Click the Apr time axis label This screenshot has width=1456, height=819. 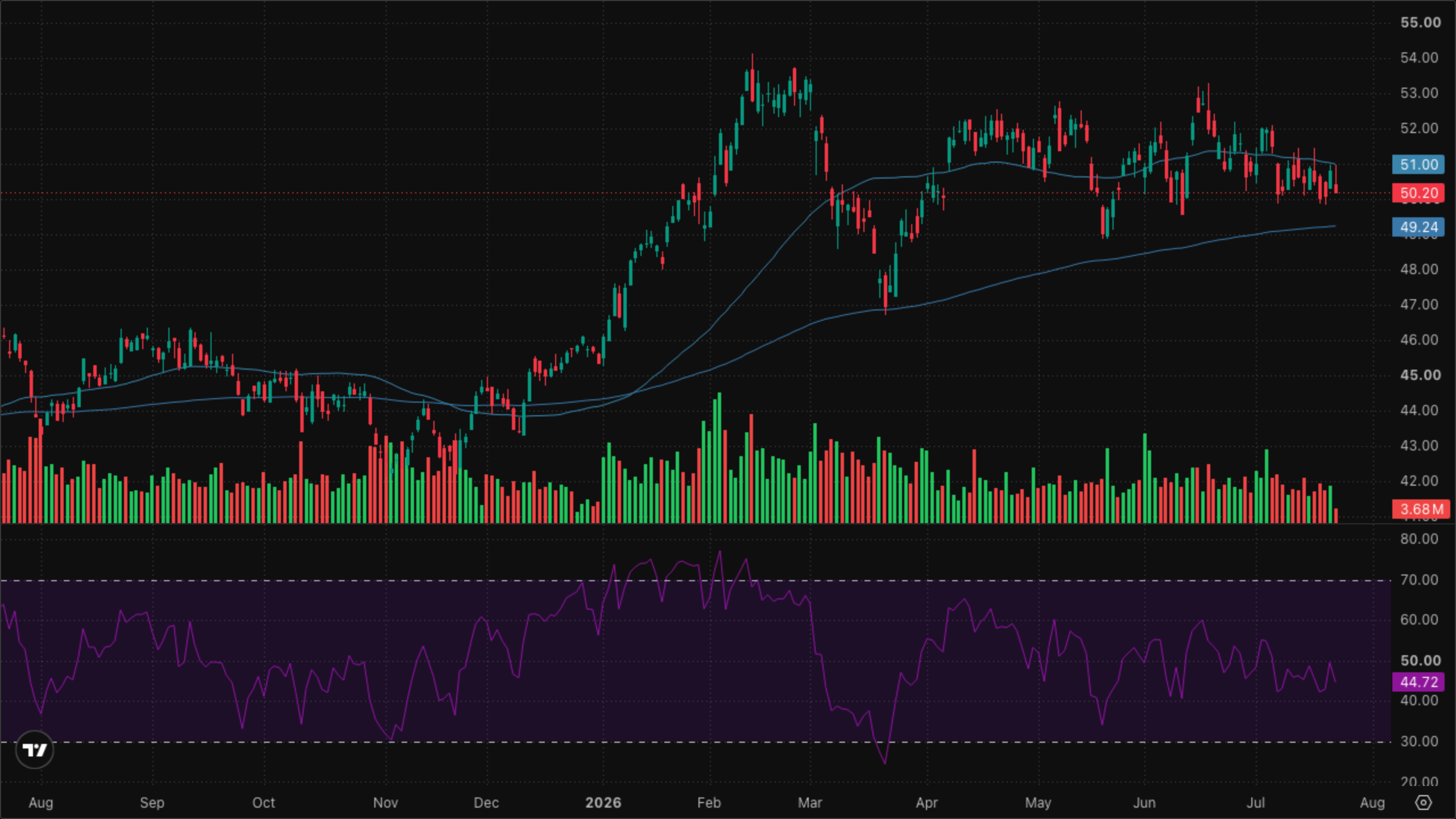926,803
